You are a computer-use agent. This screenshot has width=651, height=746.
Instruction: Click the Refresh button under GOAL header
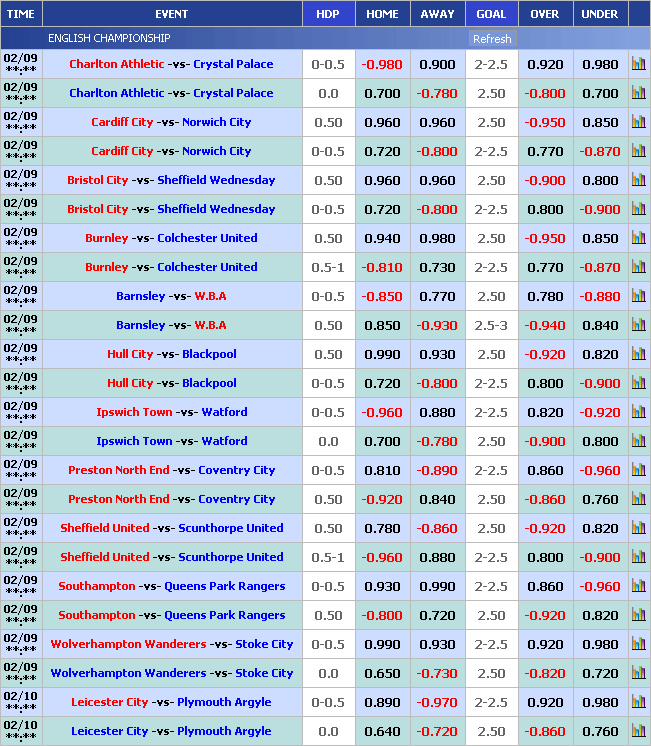[491, 39]
